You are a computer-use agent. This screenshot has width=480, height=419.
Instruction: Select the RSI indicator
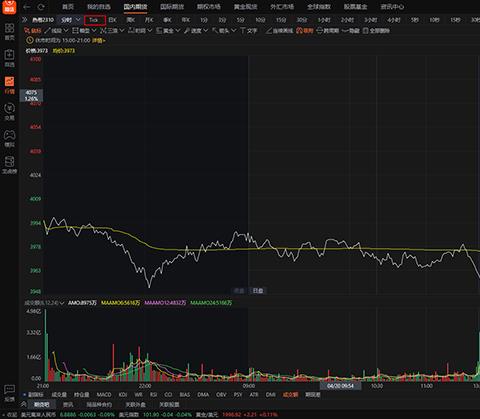coord(153,395)
